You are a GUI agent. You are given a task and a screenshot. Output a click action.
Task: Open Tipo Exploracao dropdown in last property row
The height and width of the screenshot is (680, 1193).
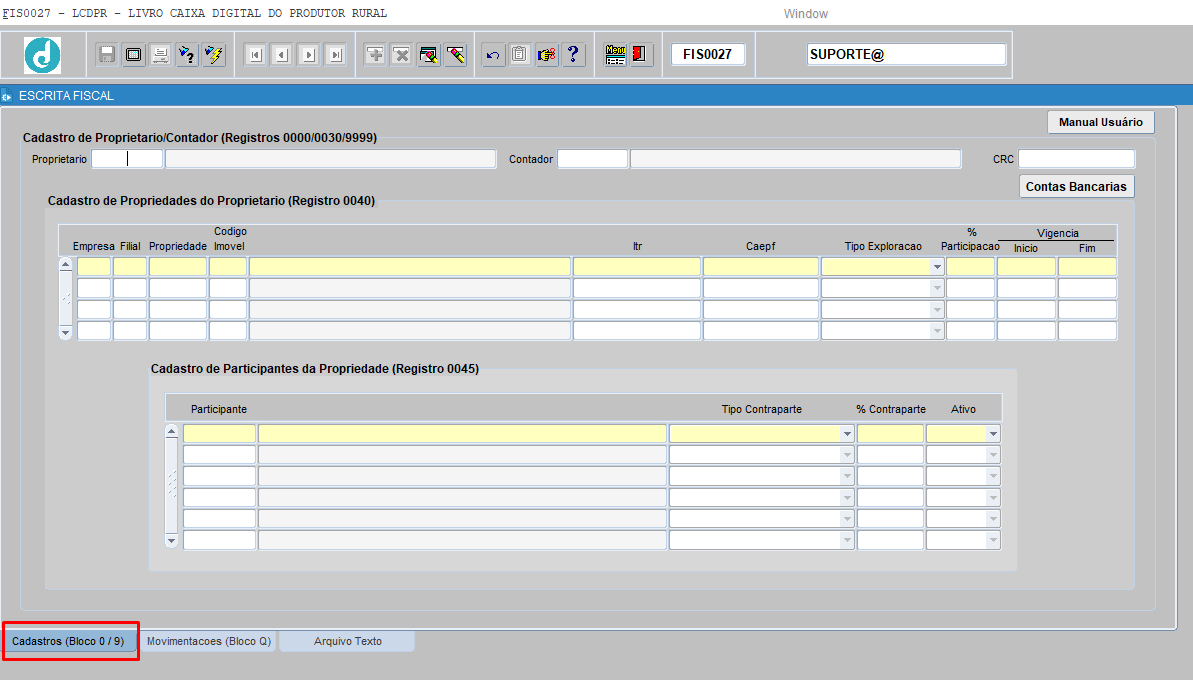tap(937, 331)
